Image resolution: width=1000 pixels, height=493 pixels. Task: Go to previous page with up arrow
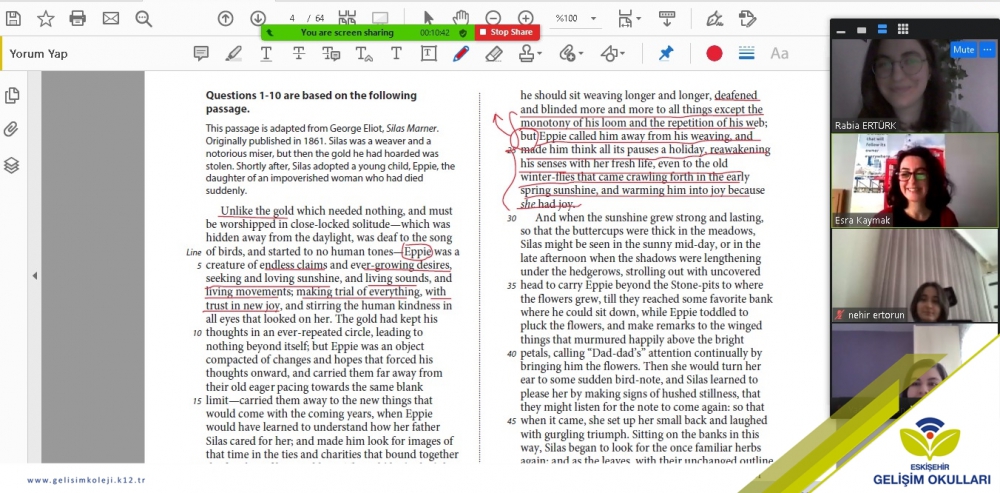point(225,18)
